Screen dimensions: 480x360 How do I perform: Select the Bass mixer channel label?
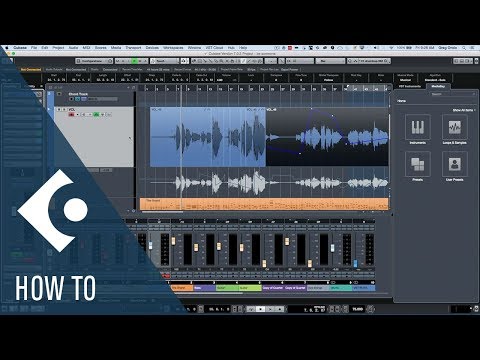click(x=204, y=288)
